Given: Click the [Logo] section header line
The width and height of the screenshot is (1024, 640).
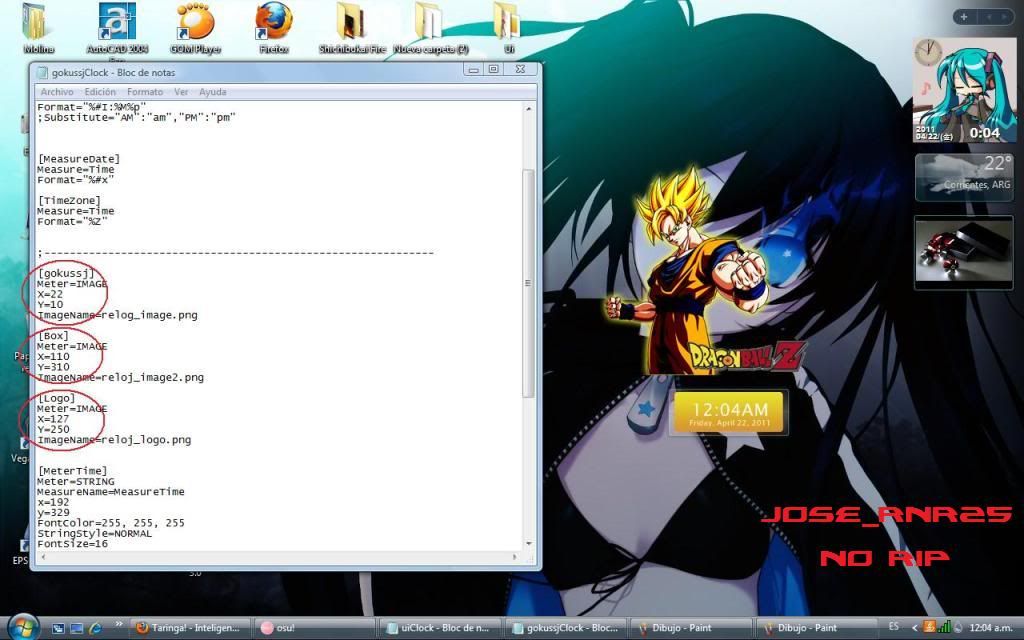Looking at the screenshot, I should [56, 398].
